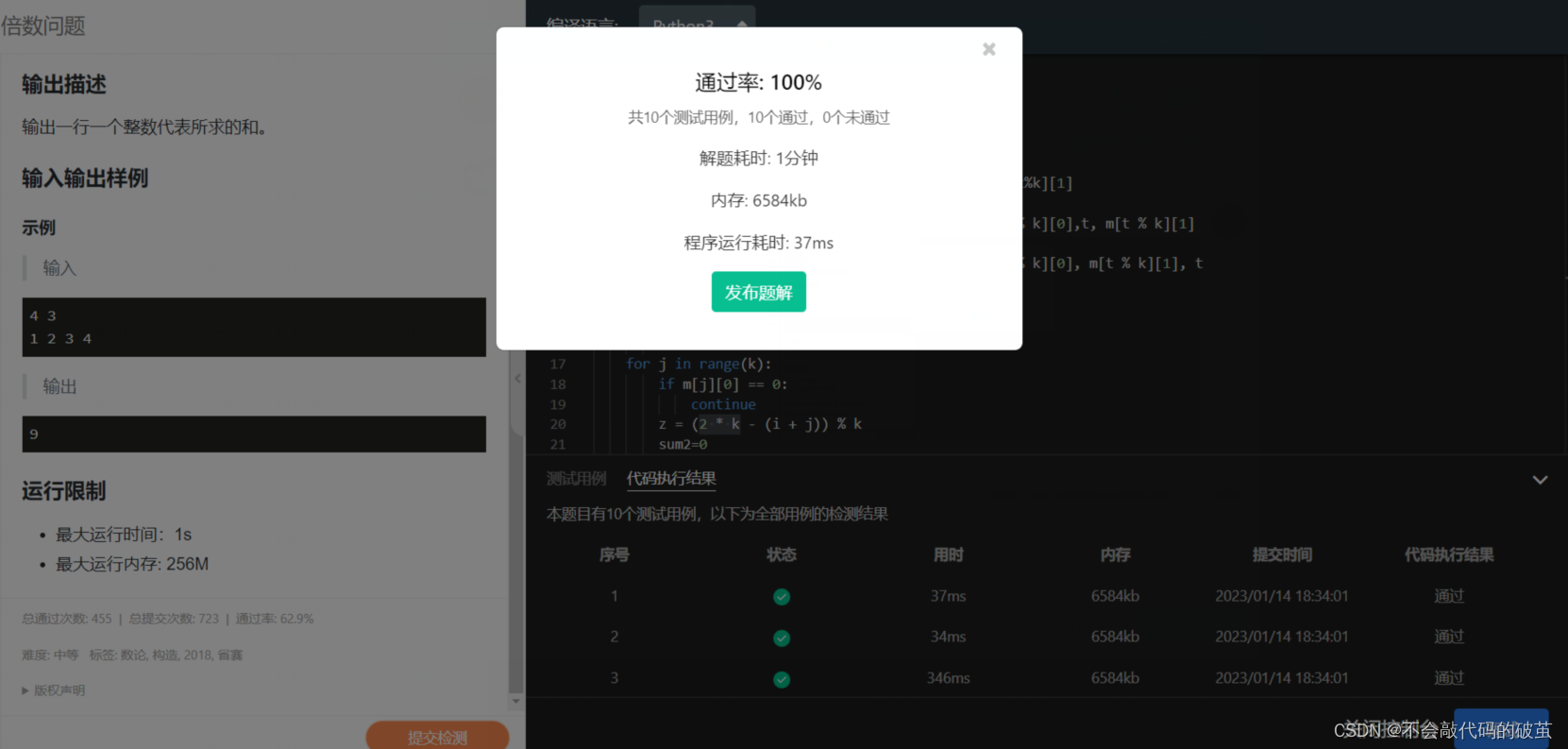Click the 输出描述 heading
The height and width of the screenshot is (749, 1568).
(64, 84)
